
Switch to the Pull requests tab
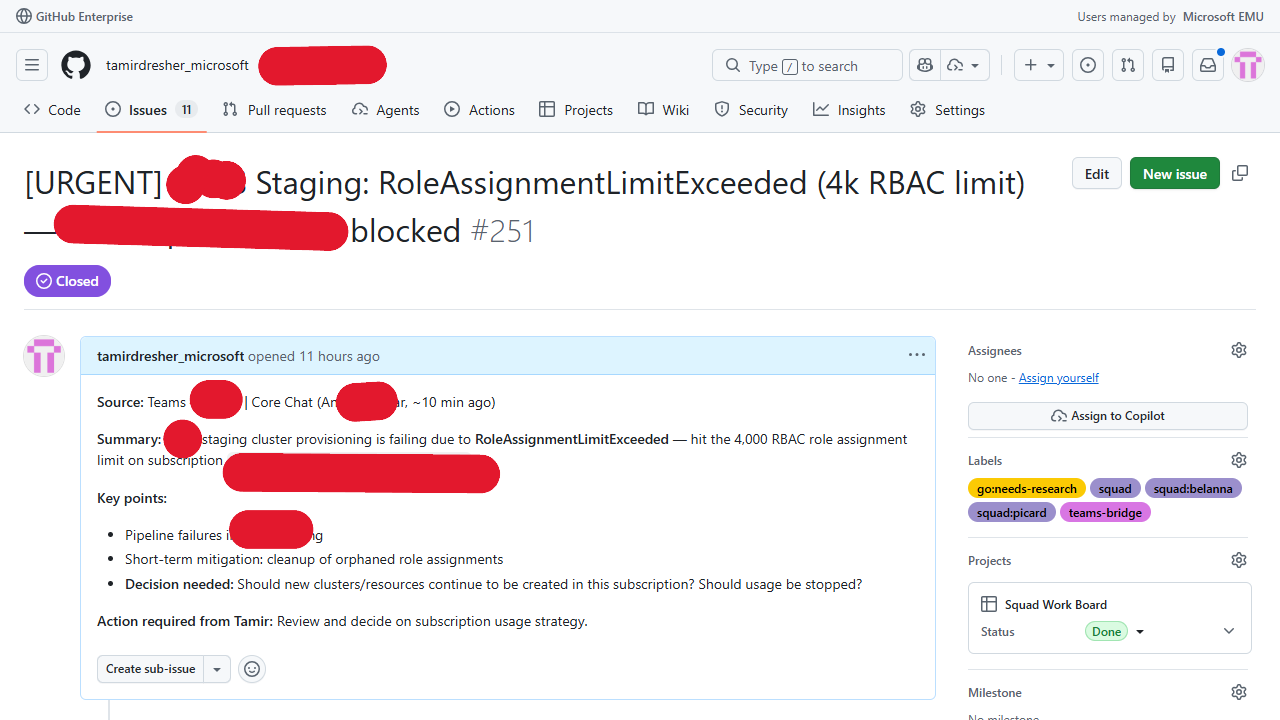[x=274, y=109]
